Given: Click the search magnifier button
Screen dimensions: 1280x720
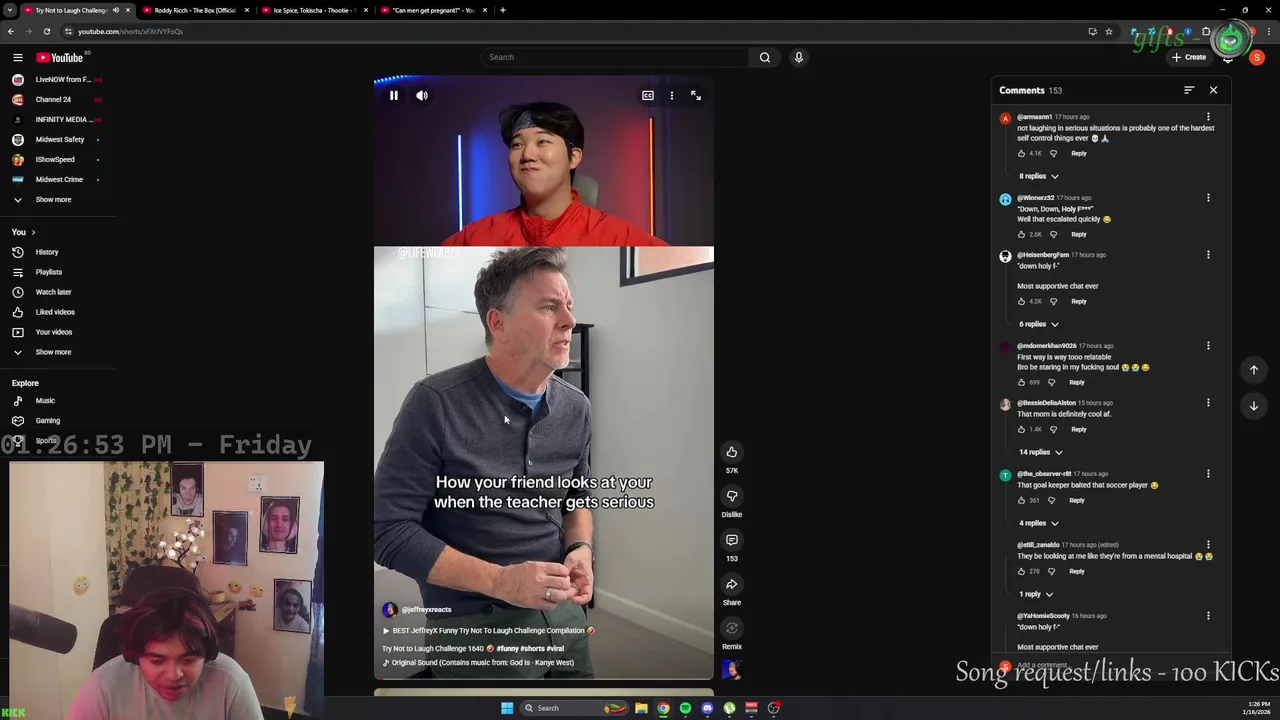Looking at the screenshot, I should tap(765, 57).
